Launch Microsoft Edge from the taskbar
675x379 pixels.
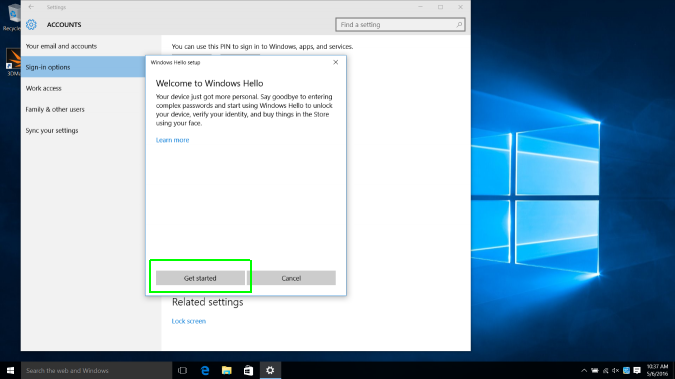click(x=205, y=370)
